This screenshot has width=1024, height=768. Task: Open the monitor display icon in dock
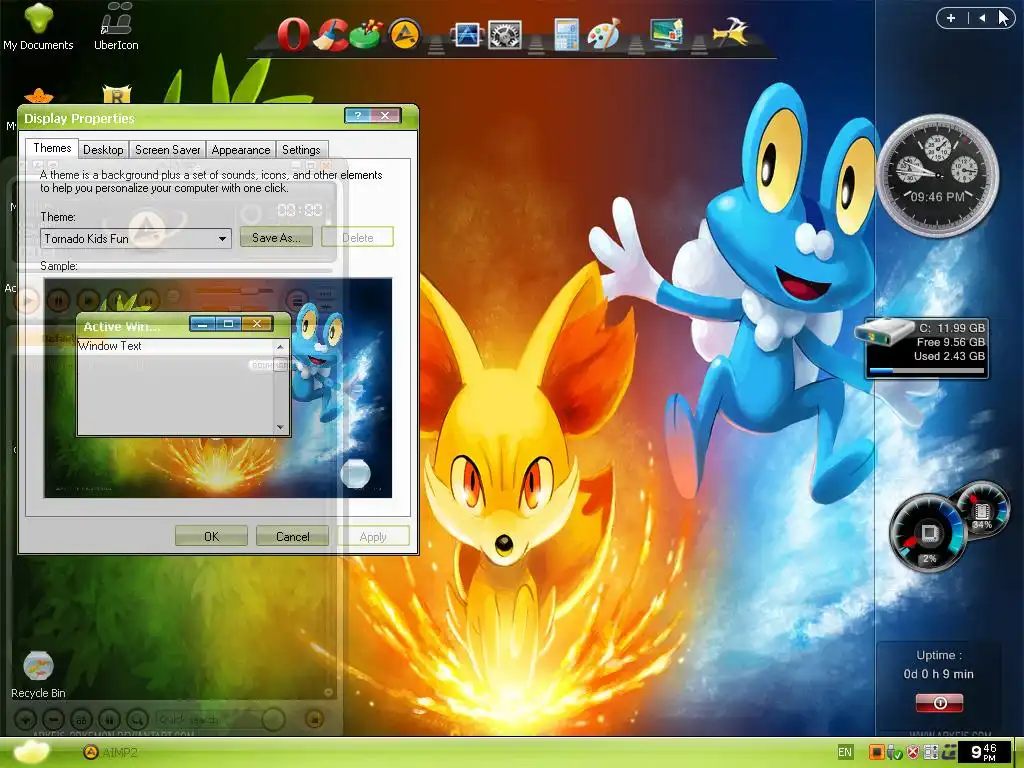click(665, 34)
